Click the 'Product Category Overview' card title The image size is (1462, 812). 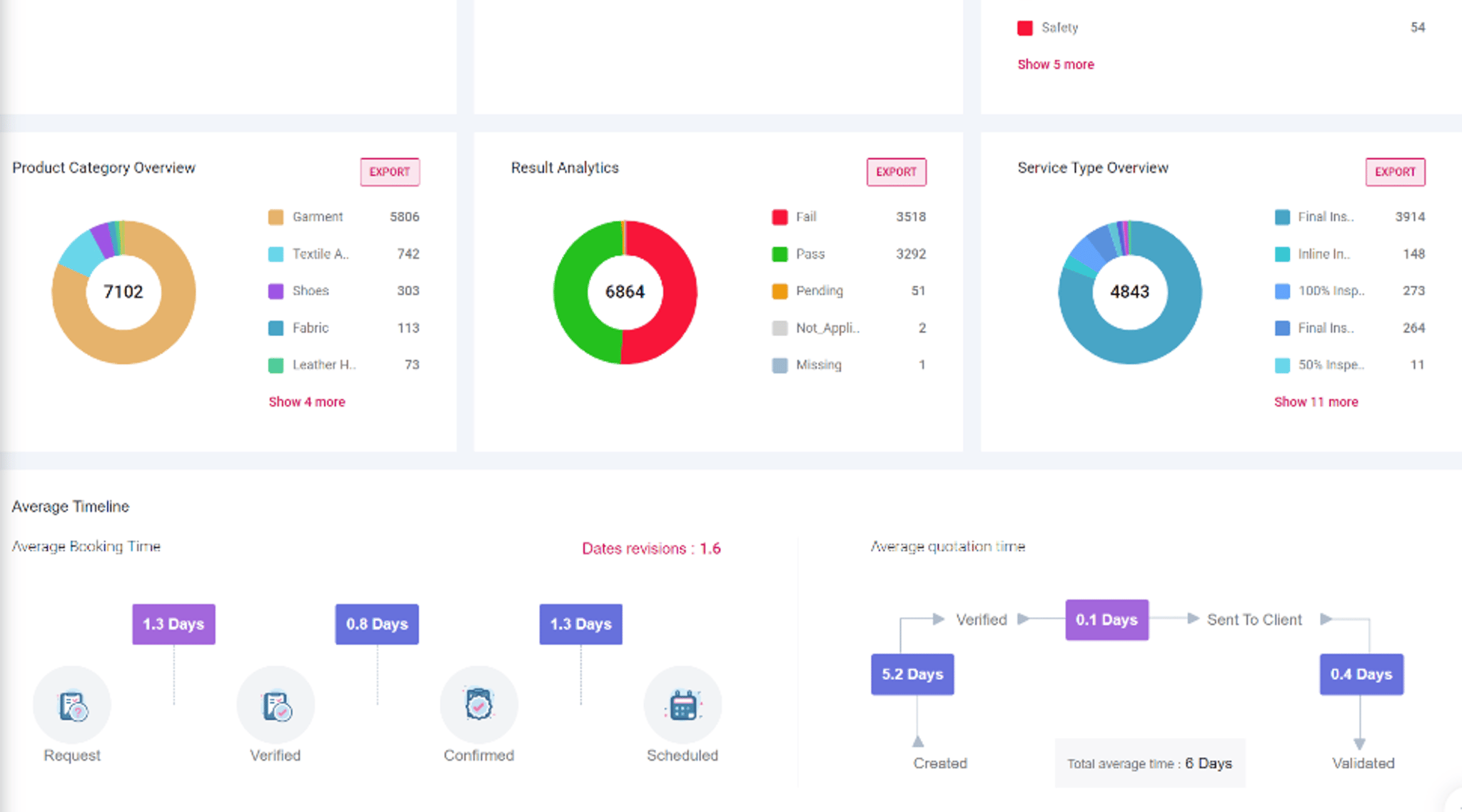(104, 168)
